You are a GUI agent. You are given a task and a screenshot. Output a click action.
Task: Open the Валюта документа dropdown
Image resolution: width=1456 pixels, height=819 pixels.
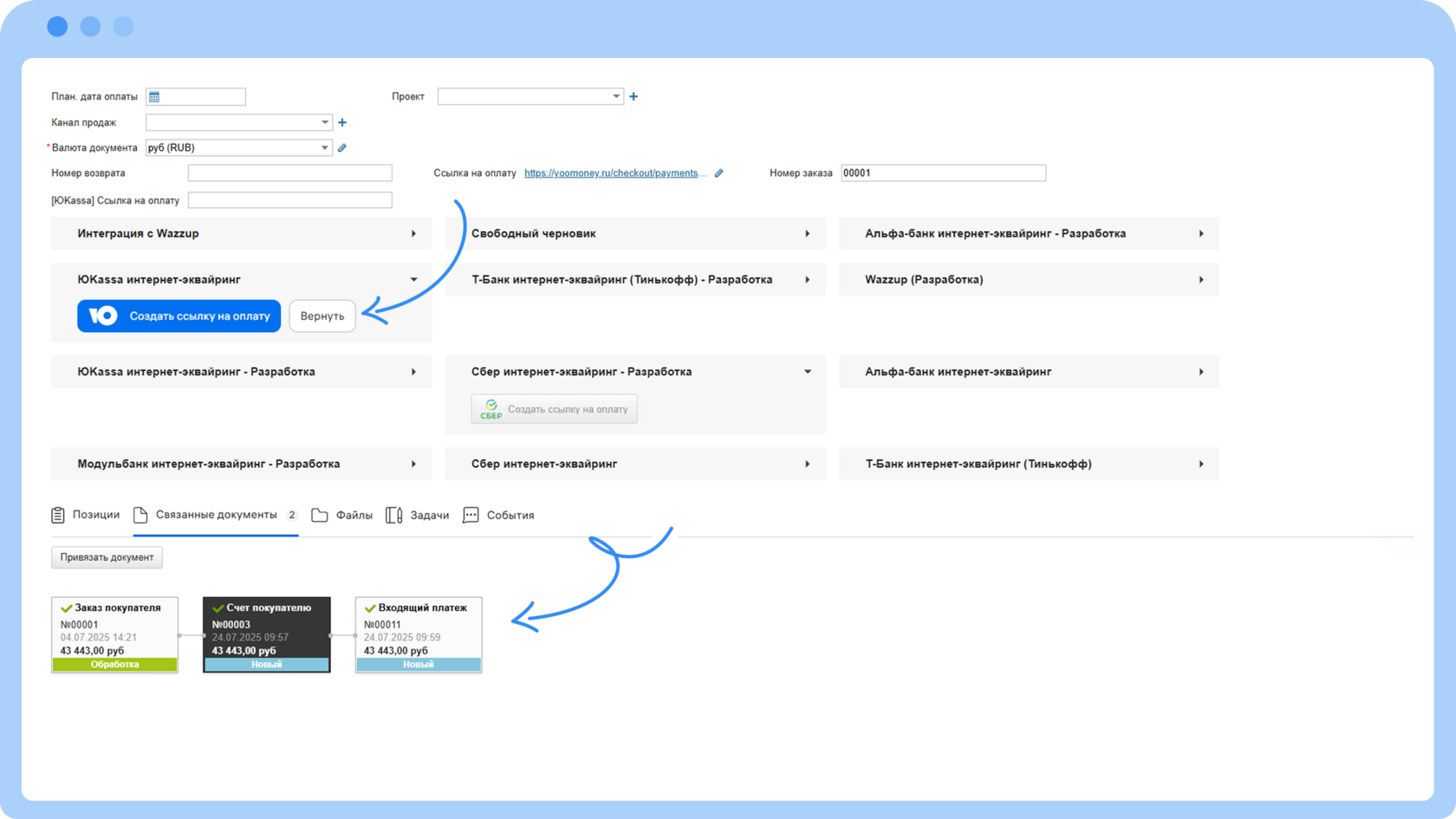tap(238, 147)
